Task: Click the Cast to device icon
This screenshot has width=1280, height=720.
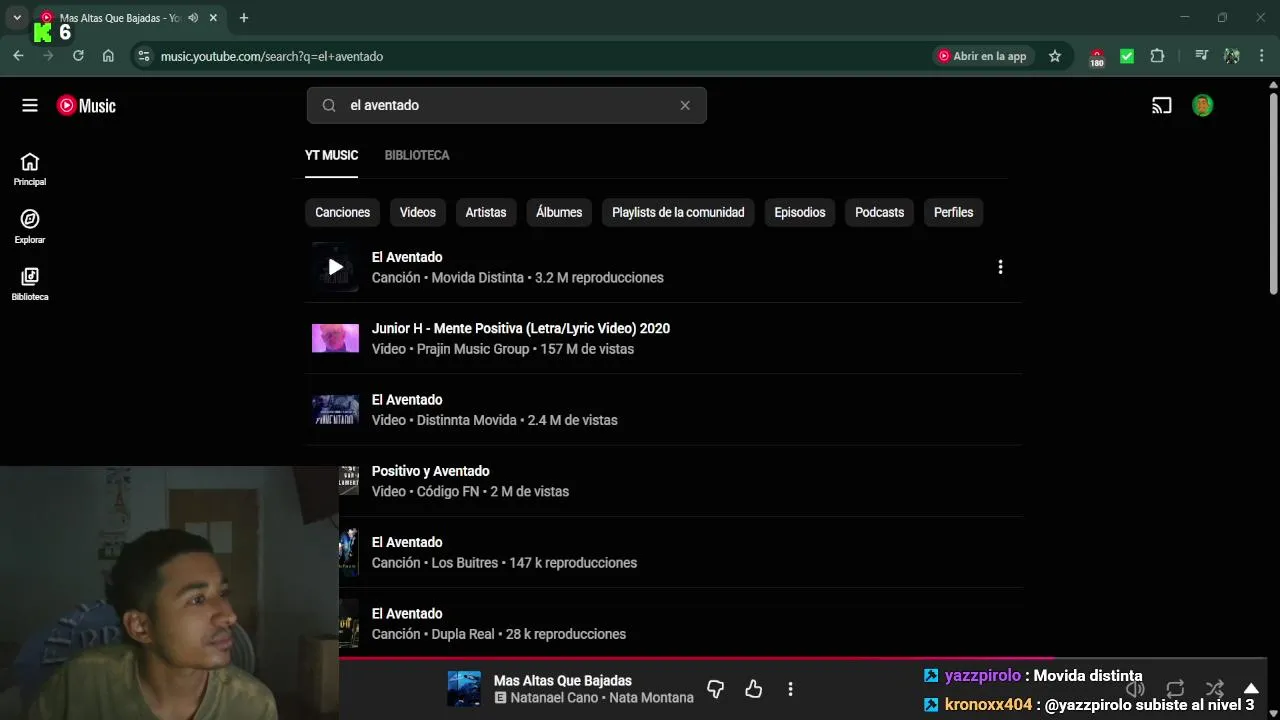Action: [1161, 105]
